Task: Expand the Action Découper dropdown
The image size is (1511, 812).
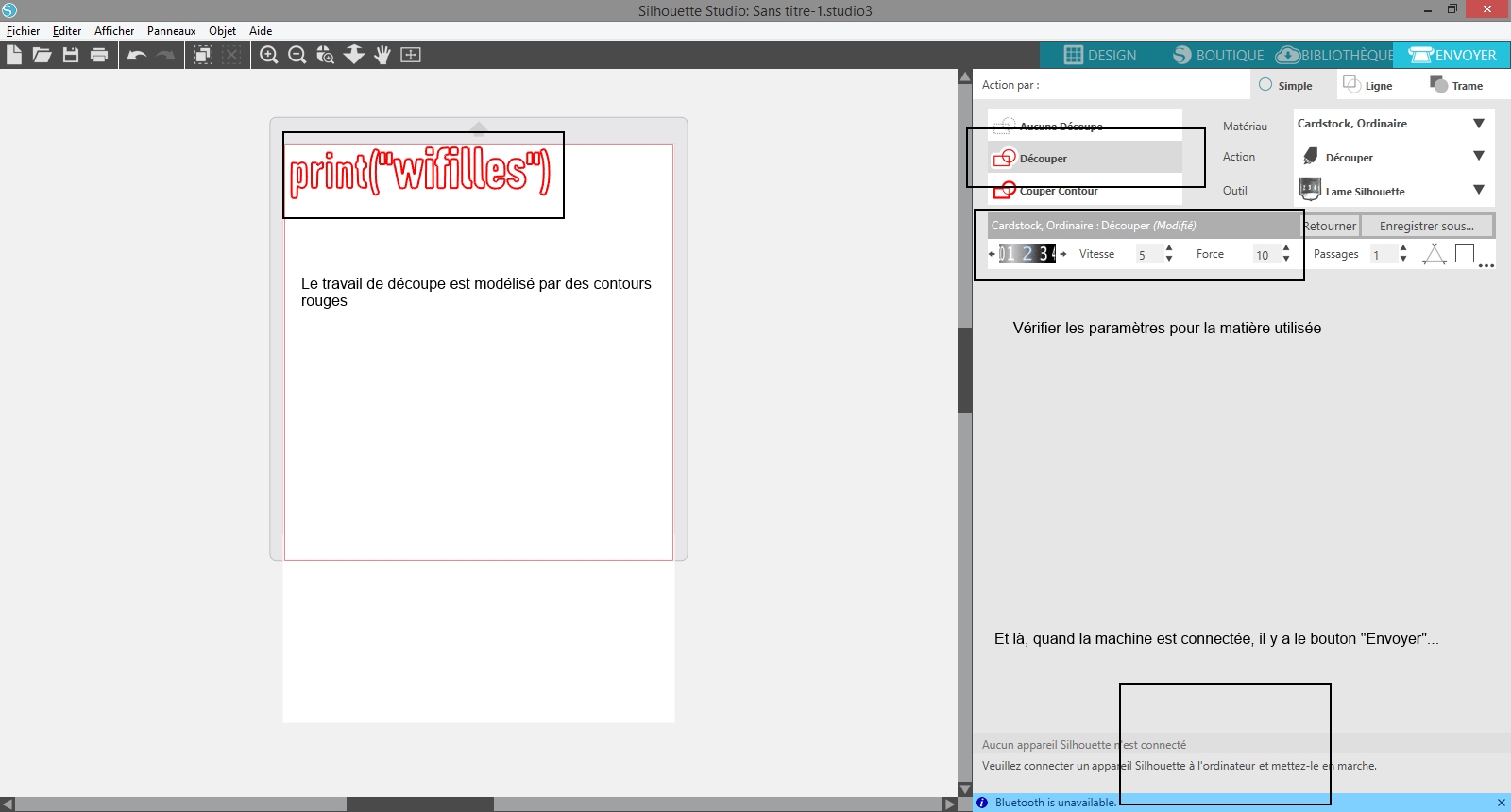Action: 1479,156
